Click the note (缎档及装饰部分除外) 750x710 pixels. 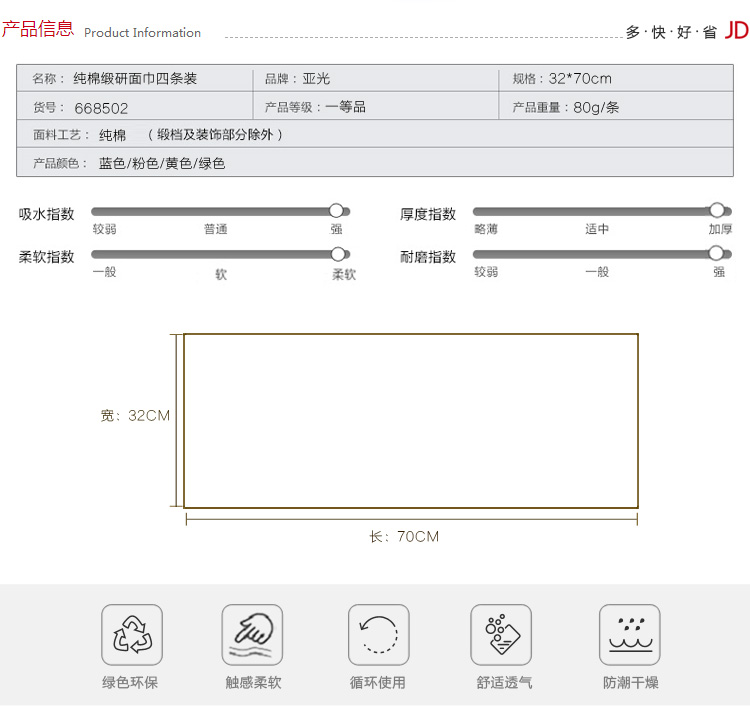pyautogui.click(x=215, y=135)
